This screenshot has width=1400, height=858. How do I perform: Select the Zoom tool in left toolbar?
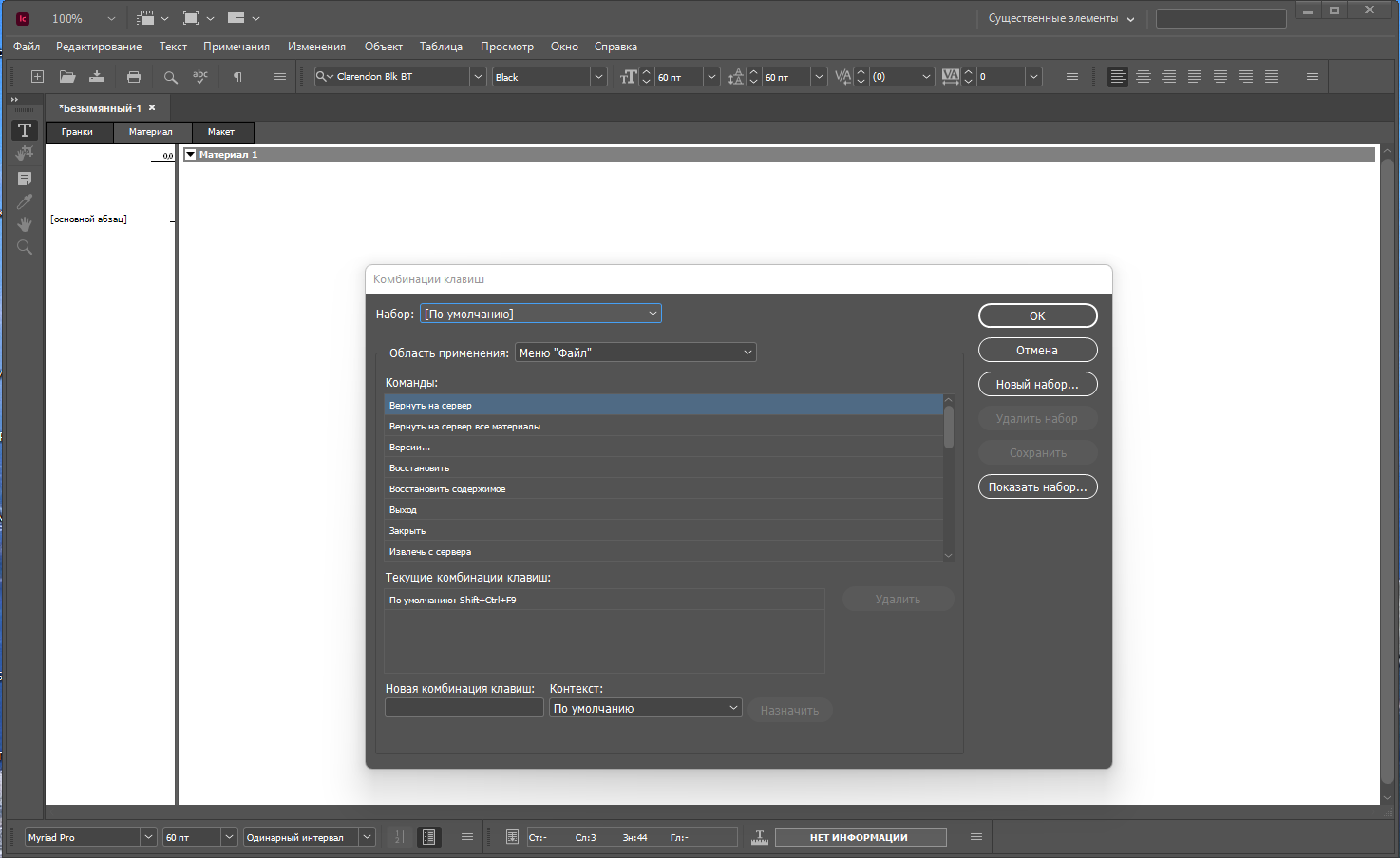[25, 247]
